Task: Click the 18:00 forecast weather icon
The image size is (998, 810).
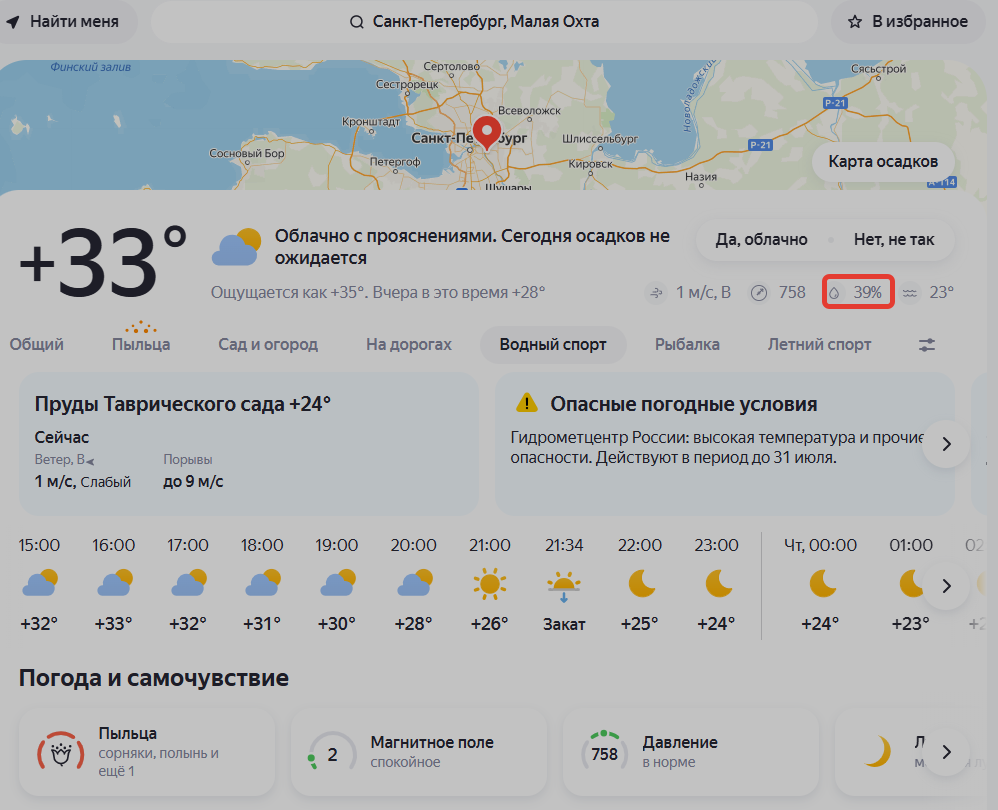Action: [263, 583]
